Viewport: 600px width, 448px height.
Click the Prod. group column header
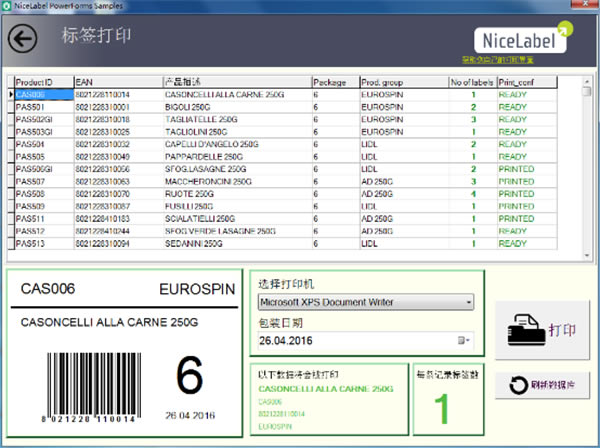[x=392, y=81]
